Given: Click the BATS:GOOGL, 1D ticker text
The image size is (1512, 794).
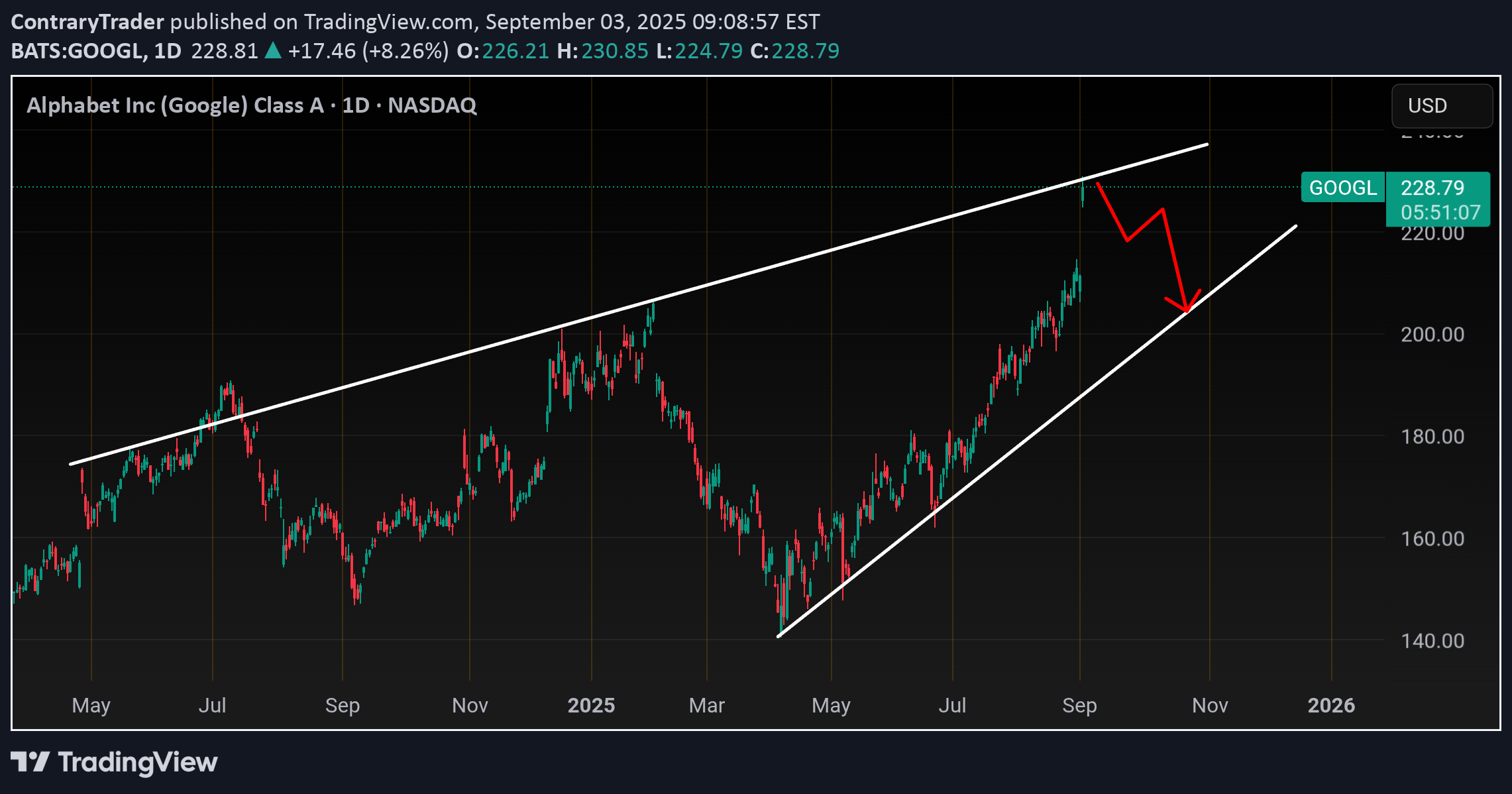Looking at the screenshot, I should [96, 51].
